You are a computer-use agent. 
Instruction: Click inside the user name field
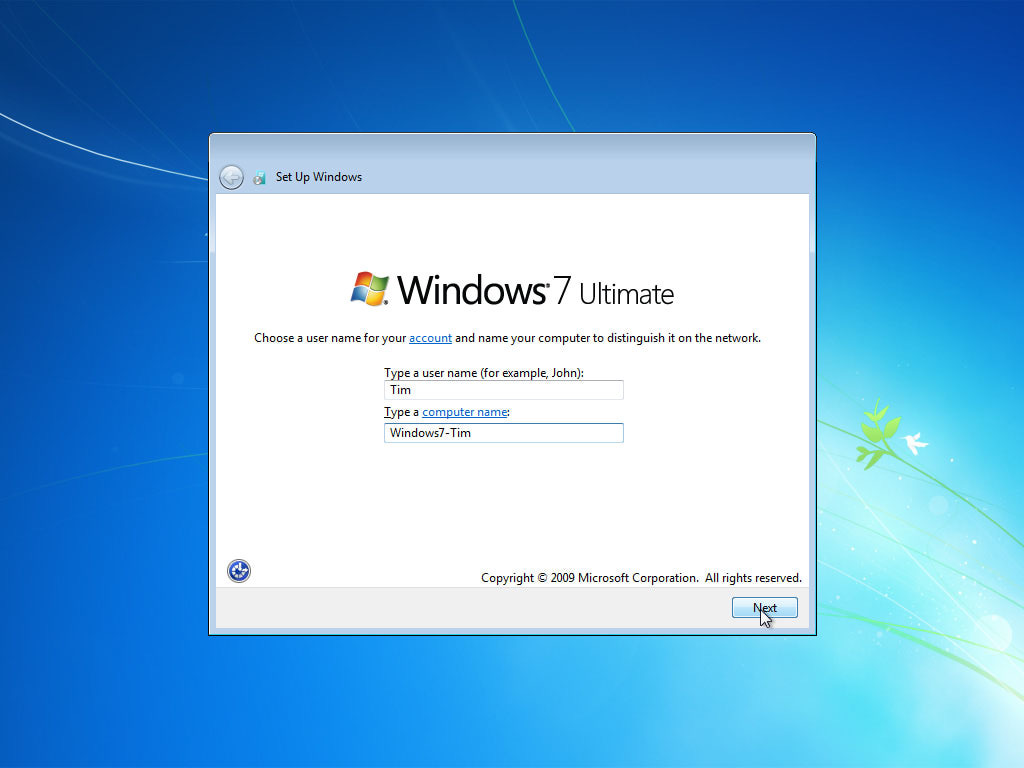pos(503,390)
